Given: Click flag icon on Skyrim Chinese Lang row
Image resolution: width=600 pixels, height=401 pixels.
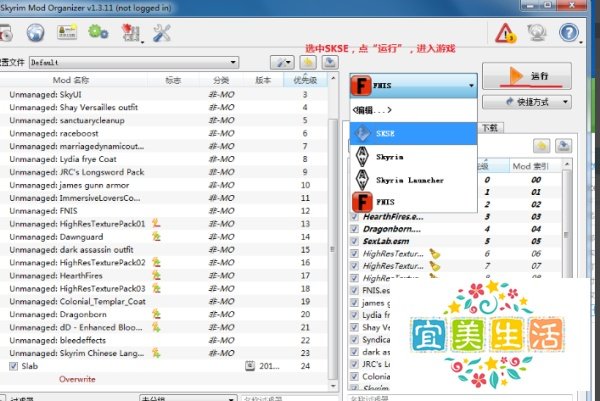Looking at the screenshot, I should point(156,353).
